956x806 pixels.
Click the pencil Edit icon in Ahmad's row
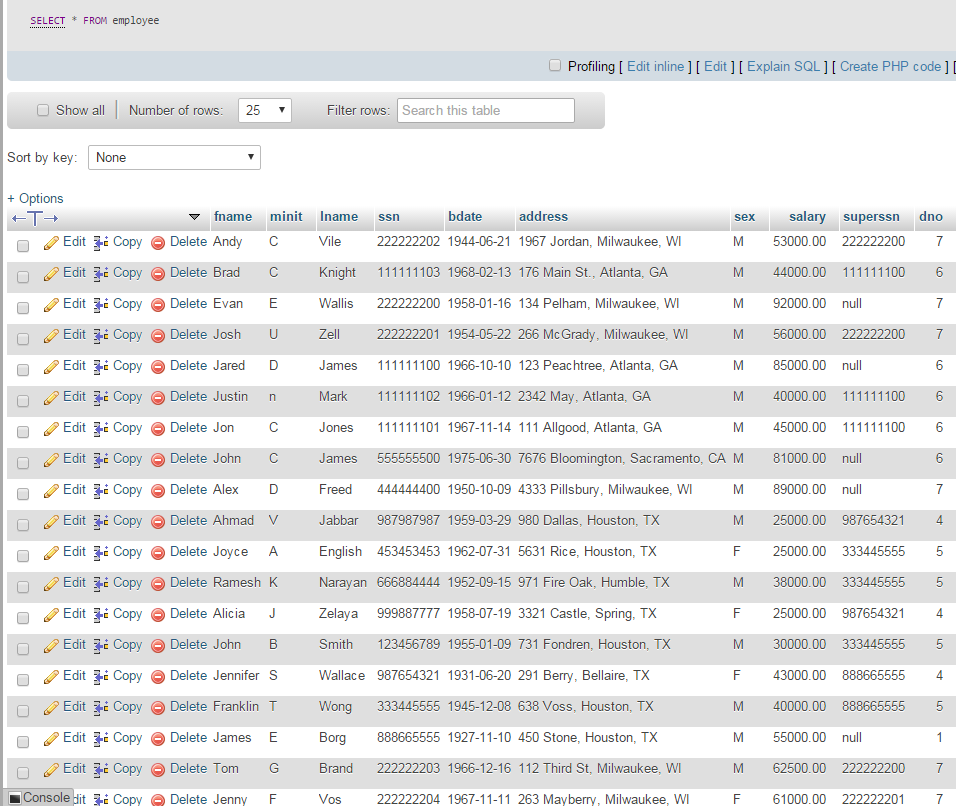51,521
